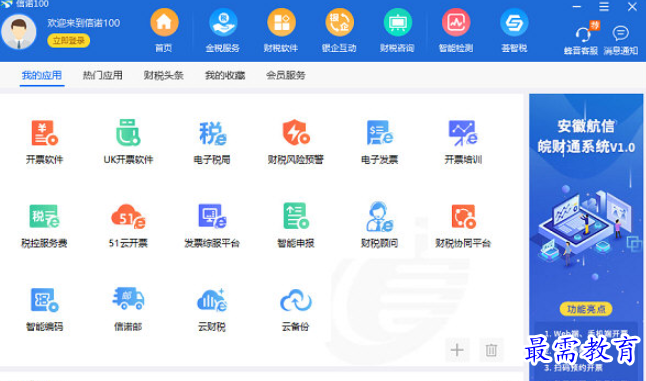
Task: Open the 信诺邮 truck app
Action: pos(128,309)
